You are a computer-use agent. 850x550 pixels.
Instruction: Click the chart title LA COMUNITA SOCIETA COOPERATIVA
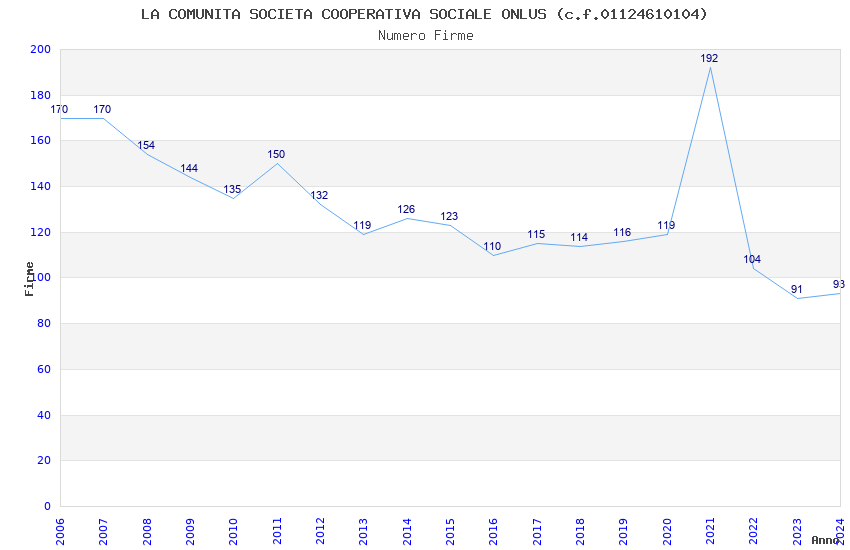tap(424, 14)
